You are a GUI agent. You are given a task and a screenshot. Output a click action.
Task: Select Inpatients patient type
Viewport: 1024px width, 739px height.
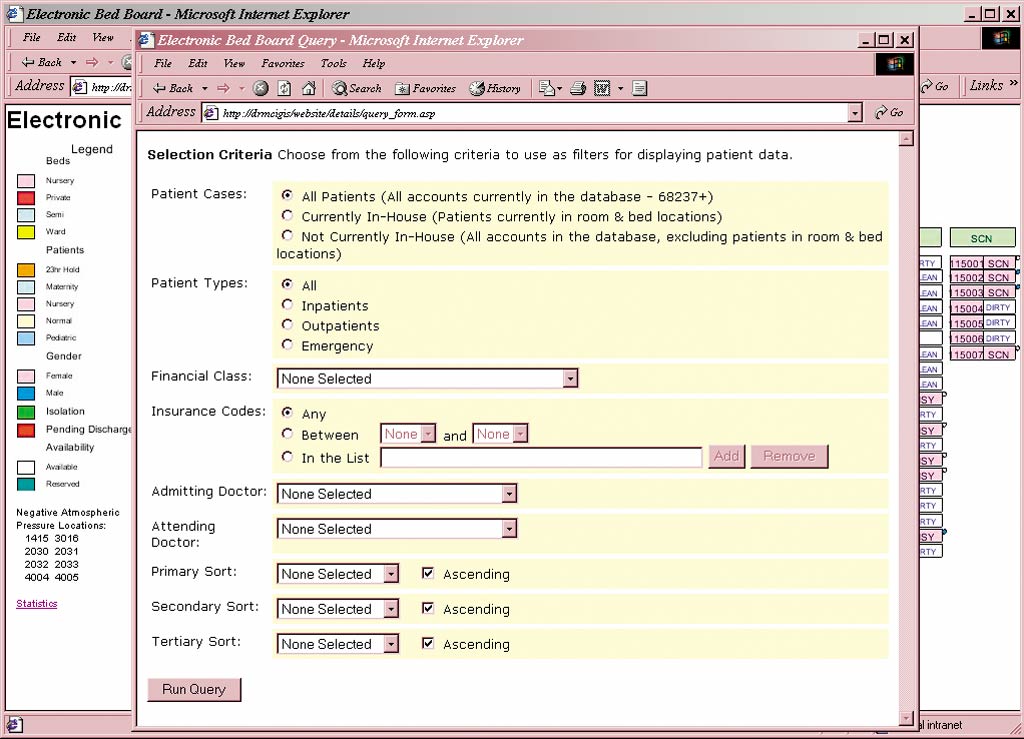(x=287, y=304)
